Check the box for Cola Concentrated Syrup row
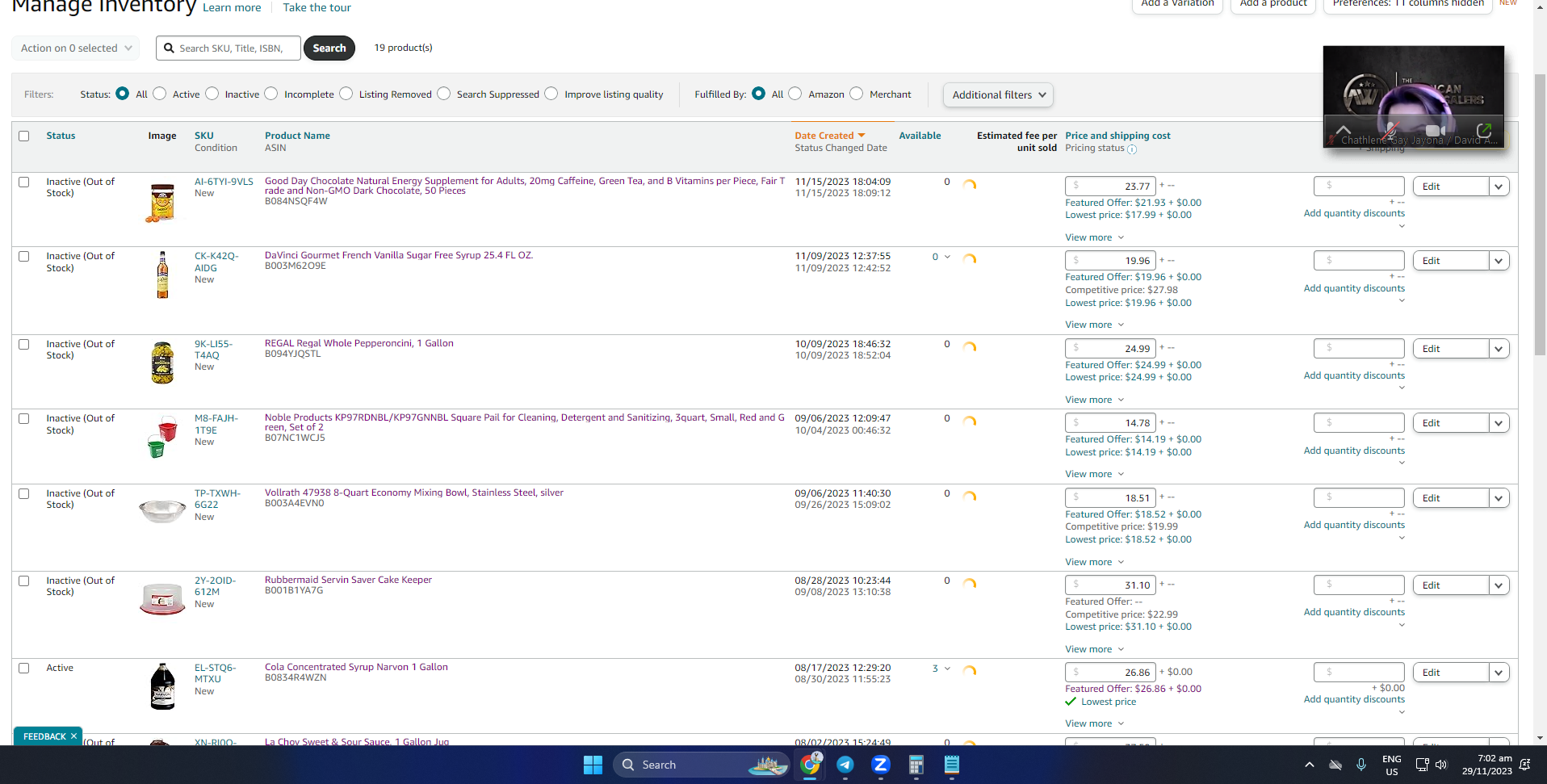 click(x=24, y=669)
